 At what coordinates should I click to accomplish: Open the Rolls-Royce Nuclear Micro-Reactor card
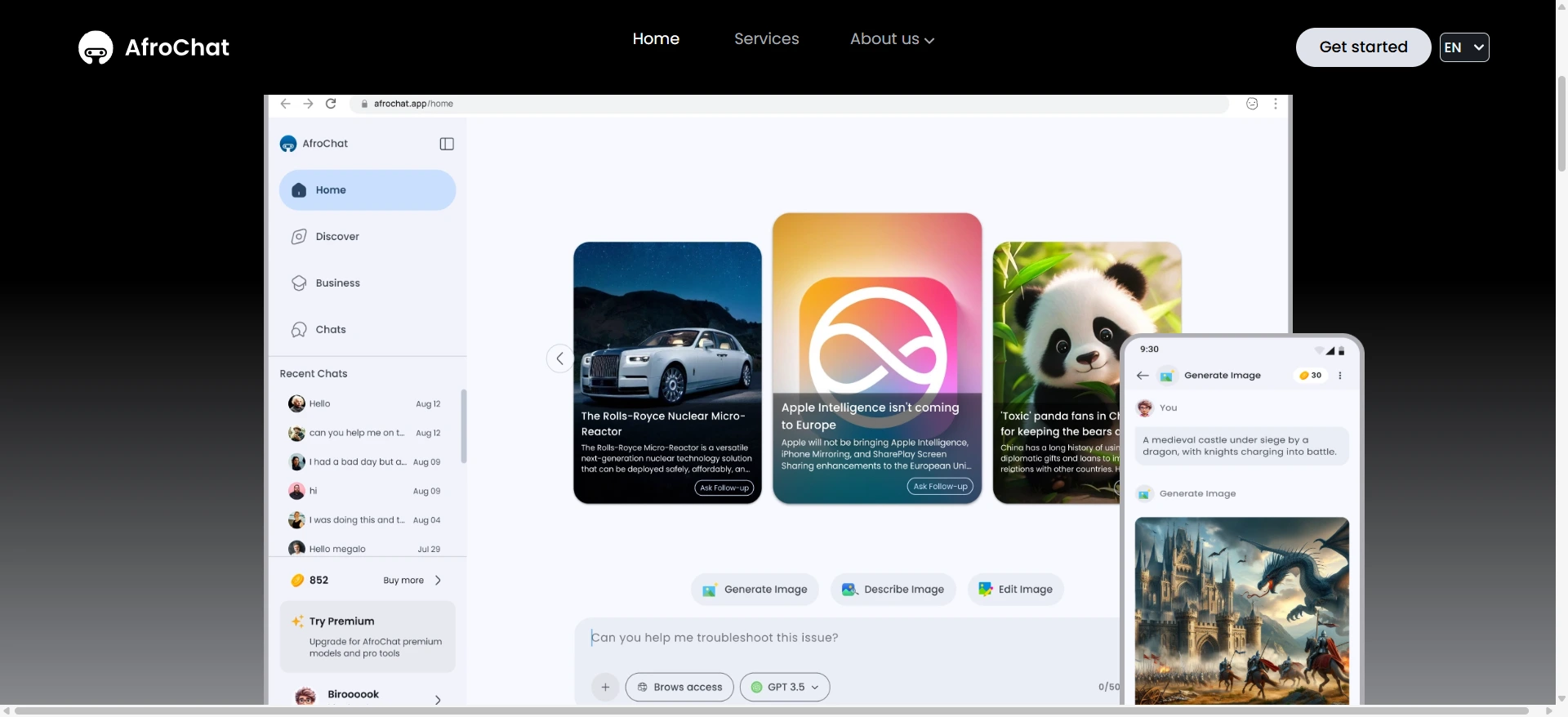(x=667, y=372)
